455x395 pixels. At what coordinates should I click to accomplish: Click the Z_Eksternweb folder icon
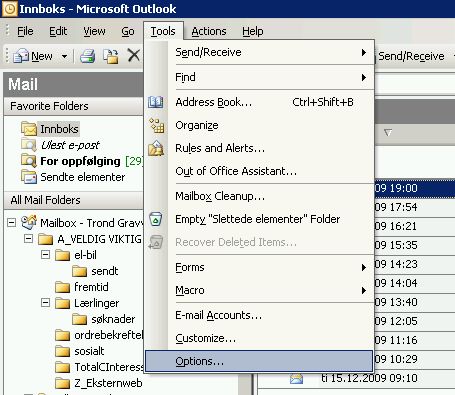pyautogui.click(x=62, y=383)
